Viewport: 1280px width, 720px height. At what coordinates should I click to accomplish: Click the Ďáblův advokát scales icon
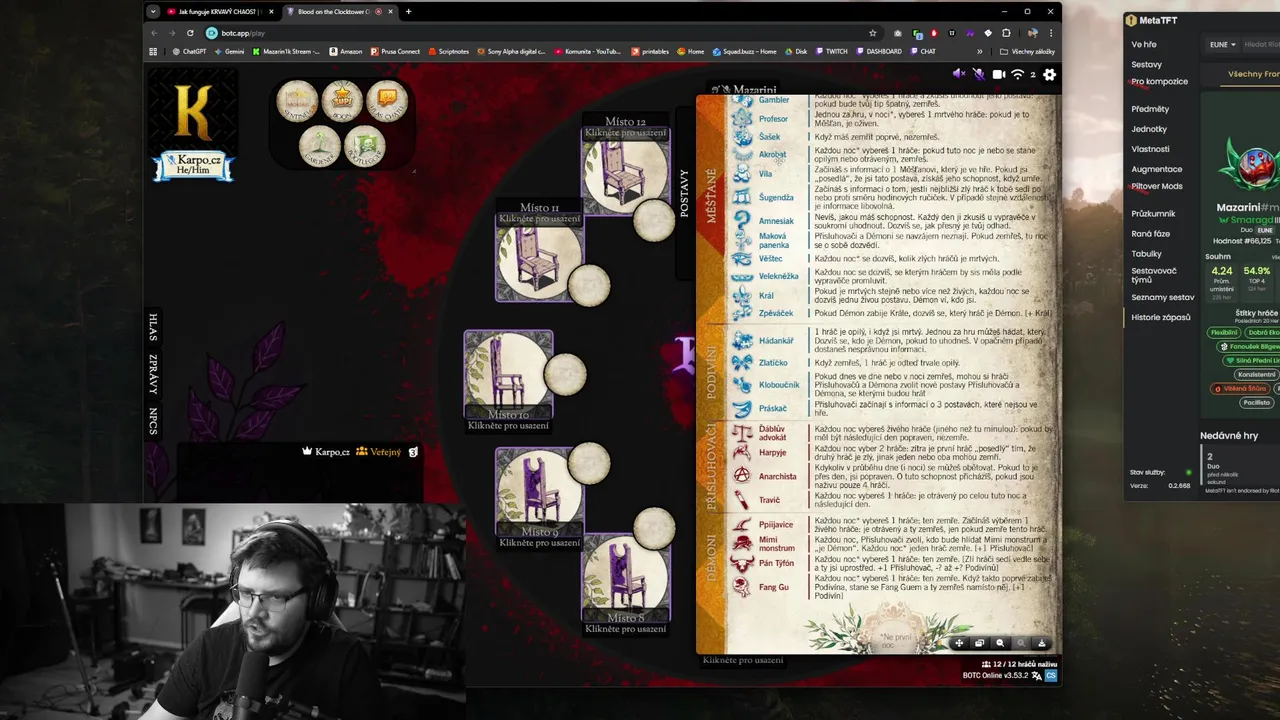743,433
